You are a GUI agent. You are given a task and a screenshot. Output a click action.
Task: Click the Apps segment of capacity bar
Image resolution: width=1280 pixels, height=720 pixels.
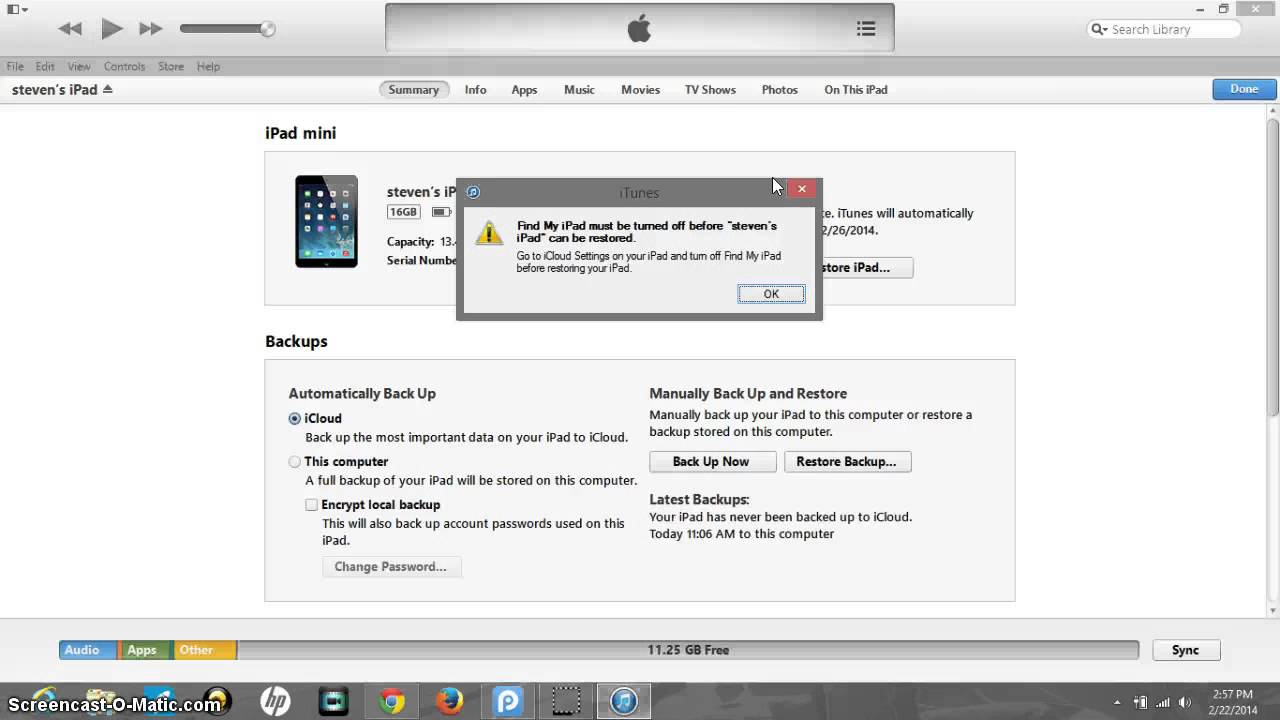tap(145, 650)
